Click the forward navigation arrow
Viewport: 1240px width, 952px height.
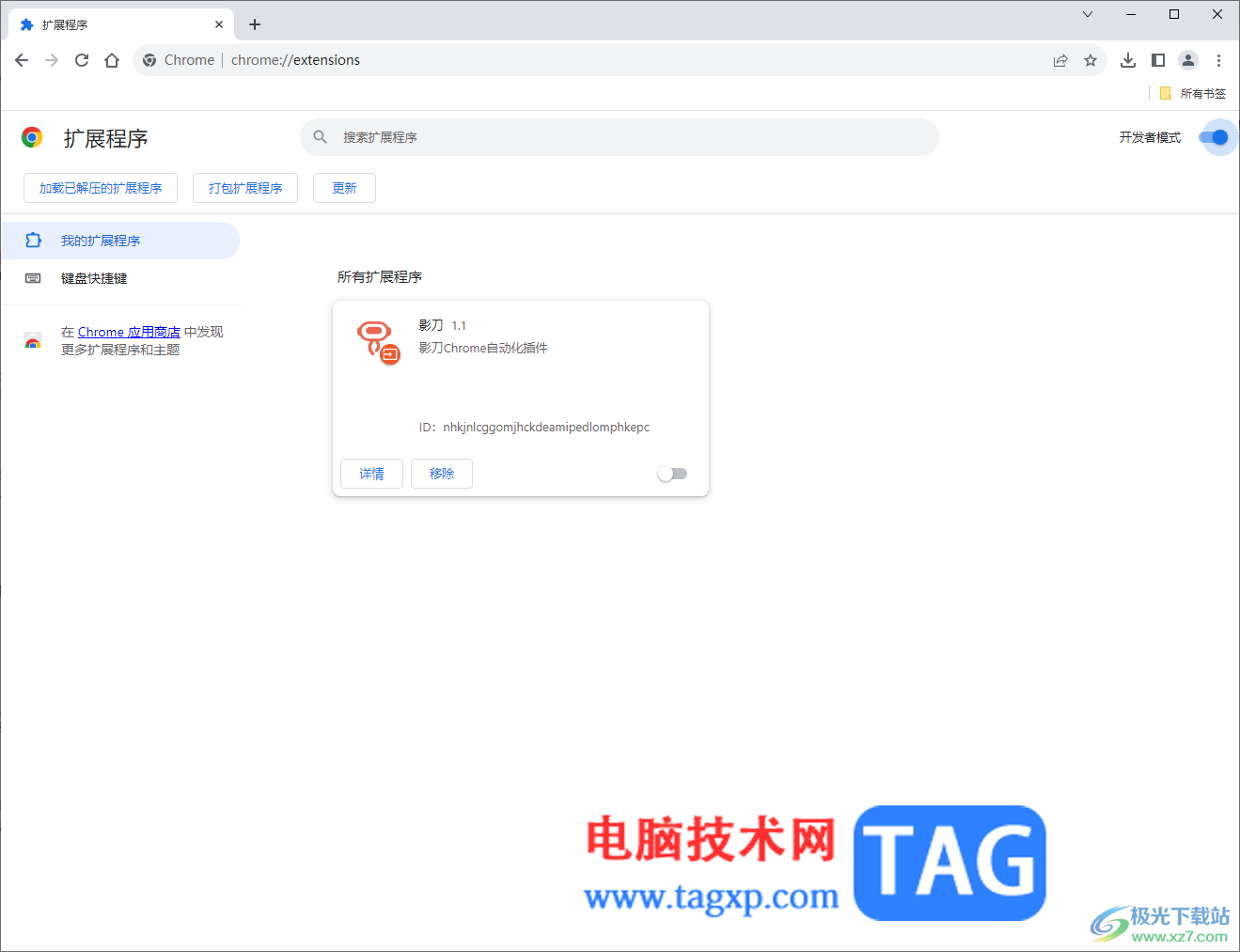51,59
